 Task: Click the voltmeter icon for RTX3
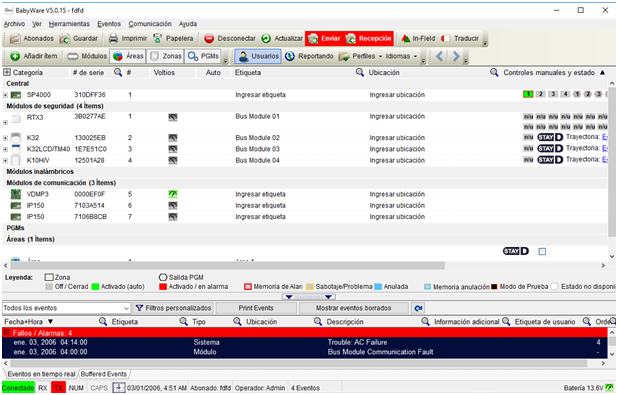pos(173,117)
